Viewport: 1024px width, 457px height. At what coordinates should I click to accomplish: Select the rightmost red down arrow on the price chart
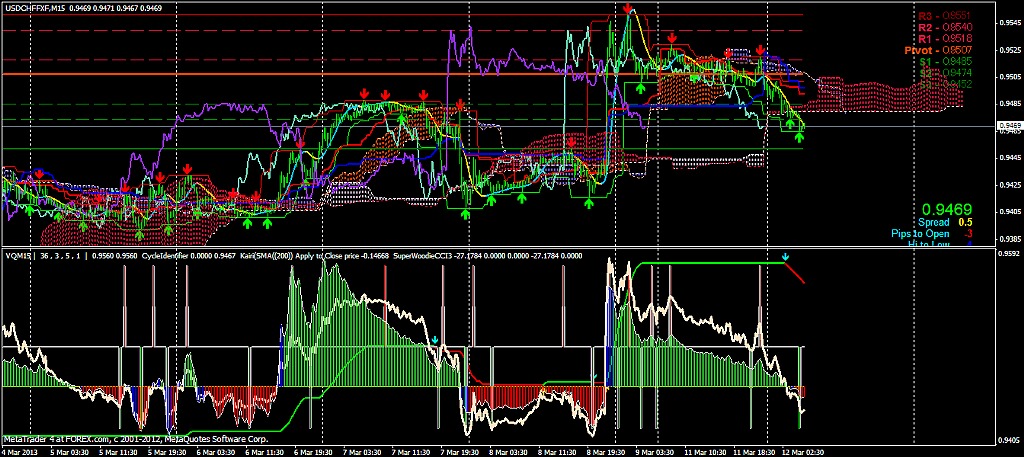tap(761, 50)
